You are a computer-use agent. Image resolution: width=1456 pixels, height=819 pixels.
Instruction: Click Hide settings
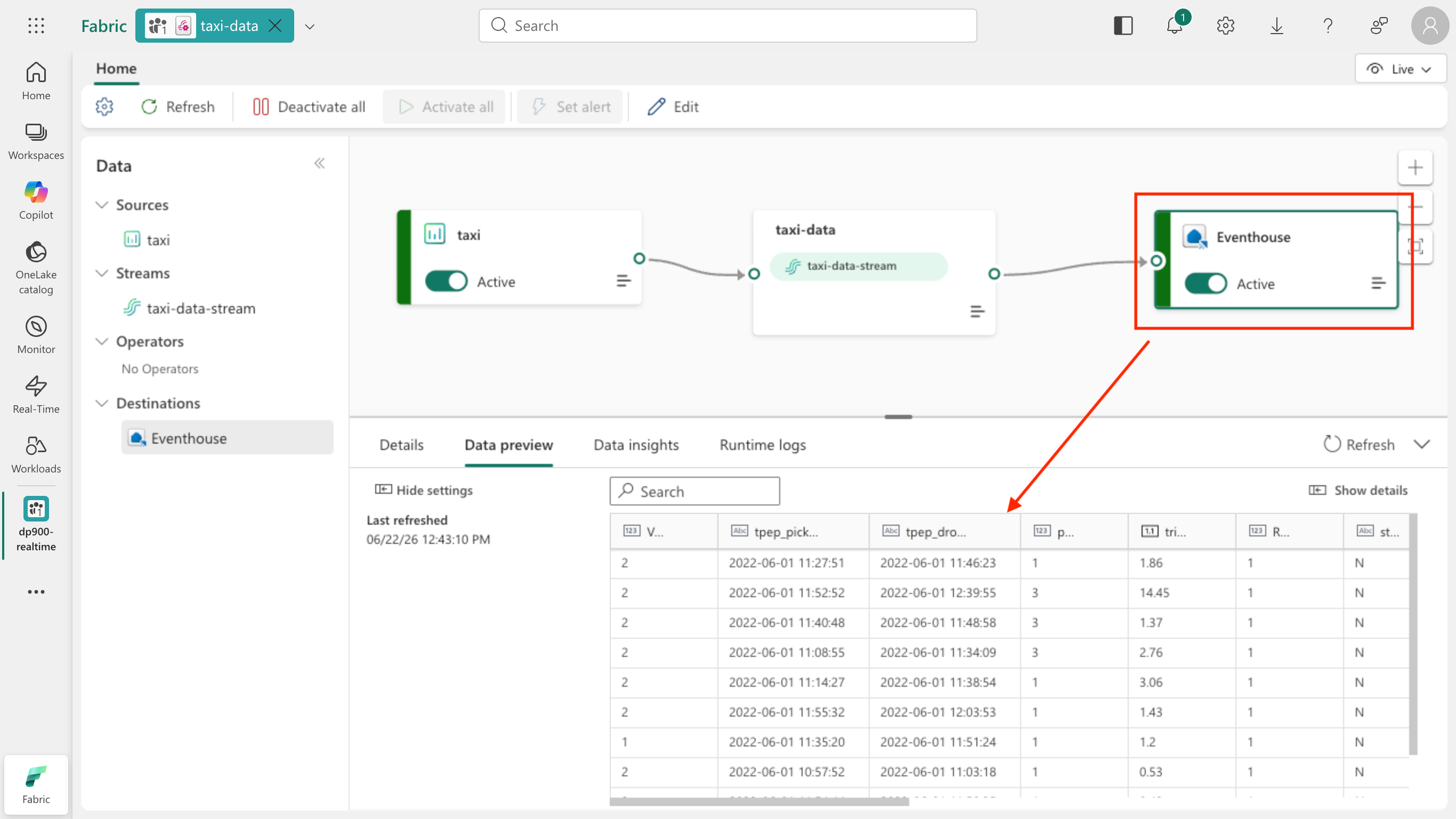coord(424,490)
